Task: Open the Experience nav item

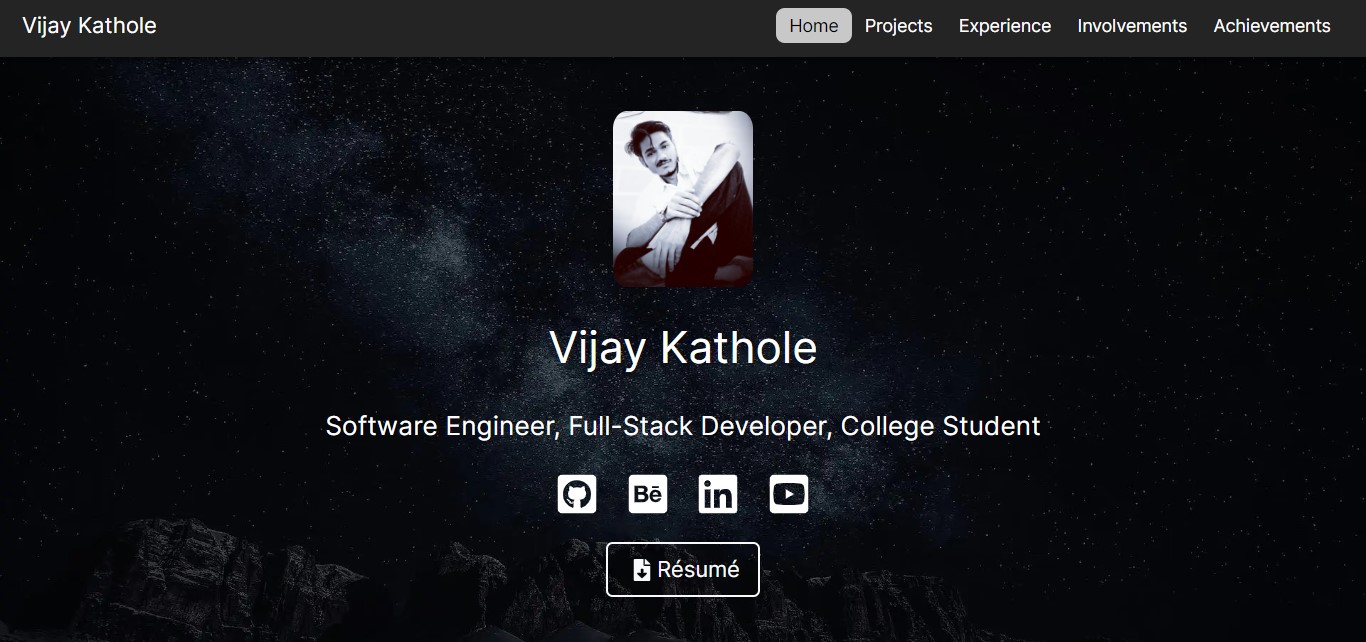Action: (1004, 26)
